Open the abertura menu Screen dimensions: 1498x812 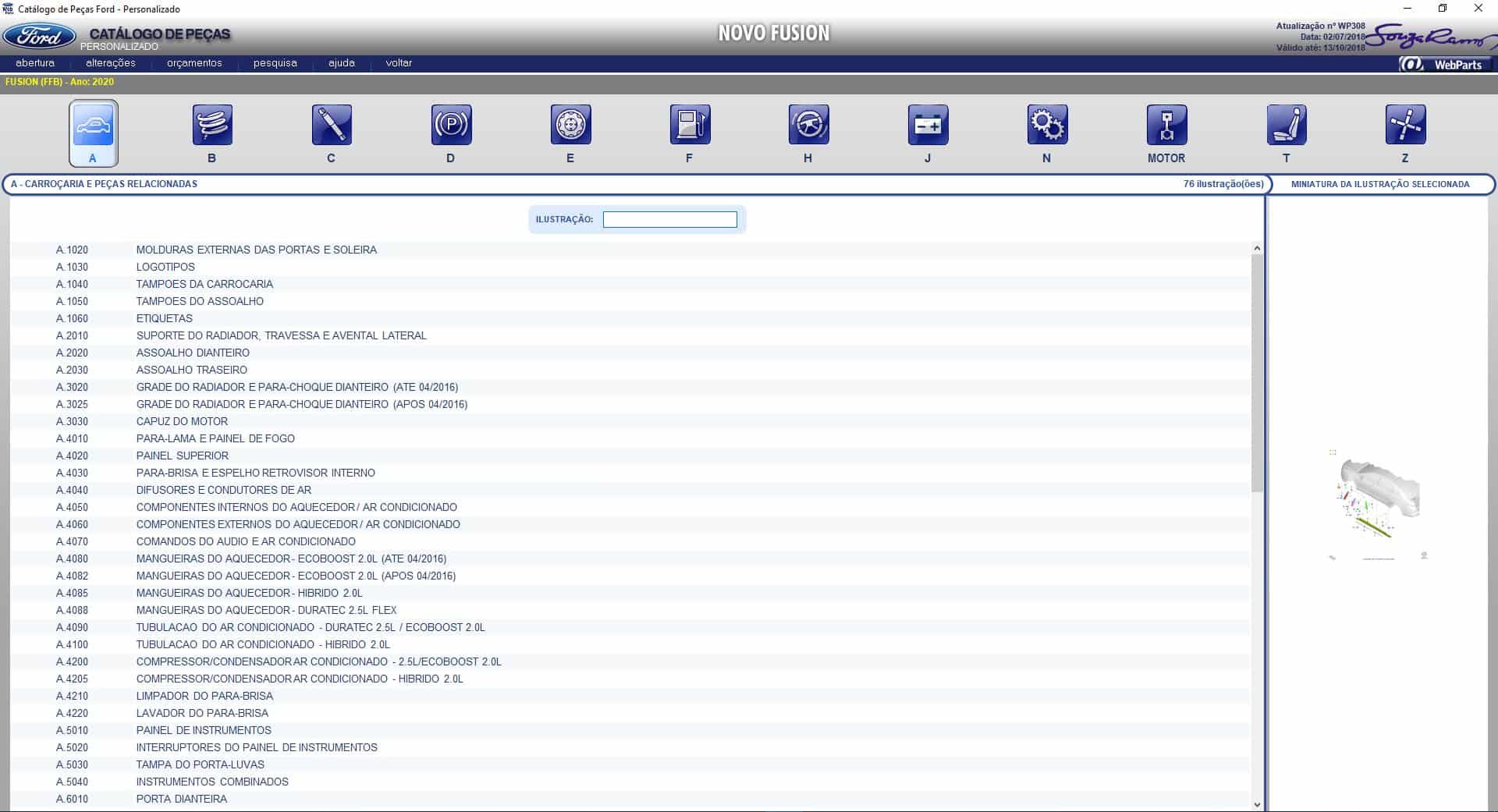[35, 63]
